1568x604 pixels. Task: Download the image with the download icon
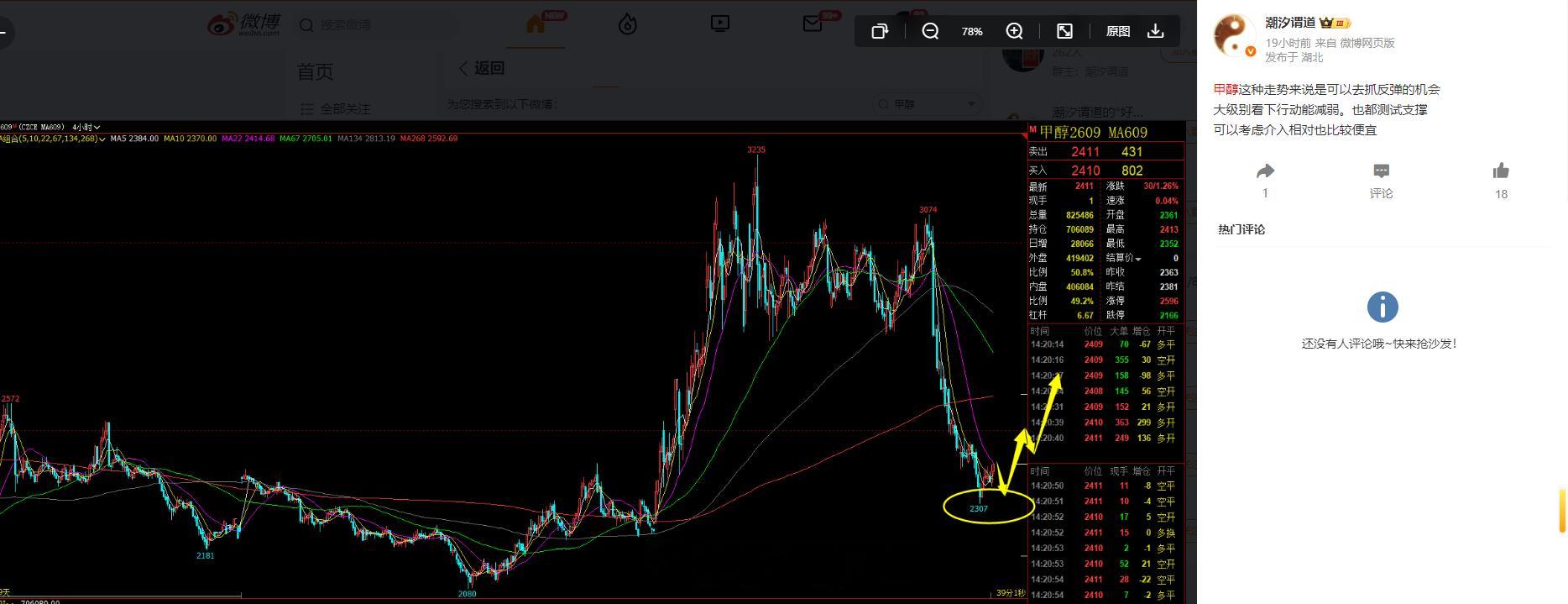(x=1156, y=31)
